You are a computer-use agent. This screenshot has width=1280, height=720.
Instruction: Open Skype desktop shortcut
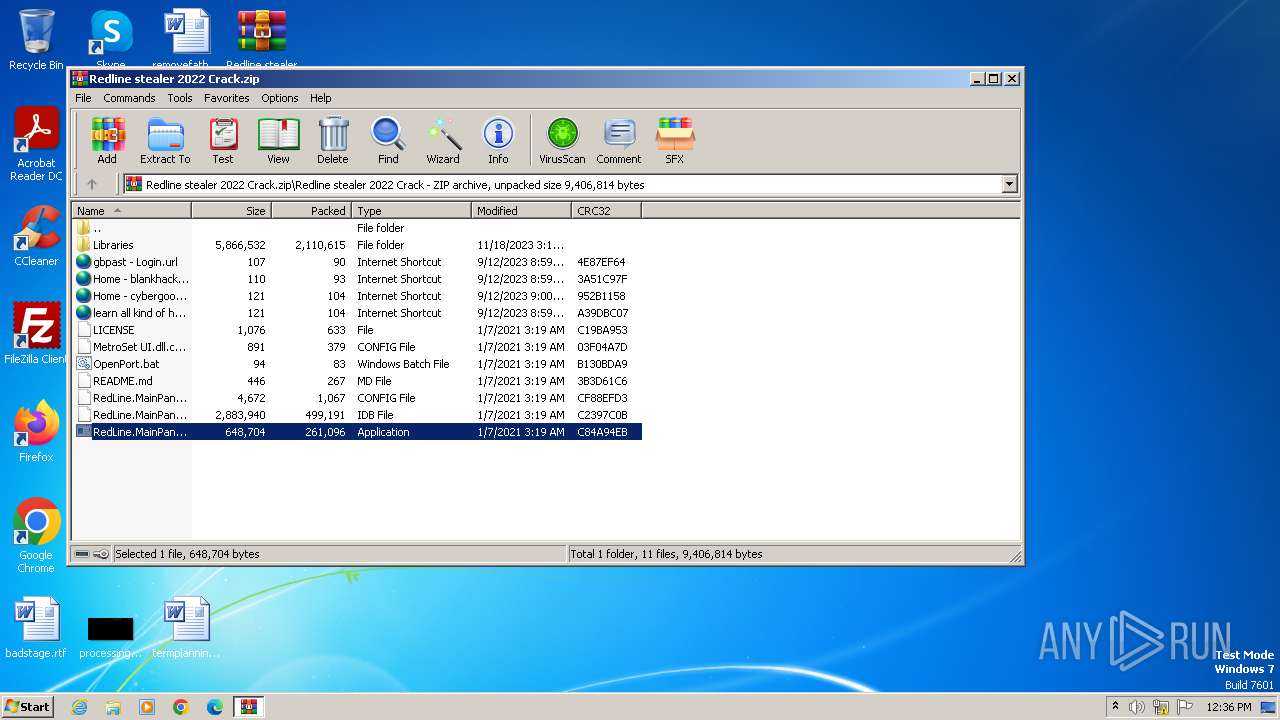(x=111, y=40)
